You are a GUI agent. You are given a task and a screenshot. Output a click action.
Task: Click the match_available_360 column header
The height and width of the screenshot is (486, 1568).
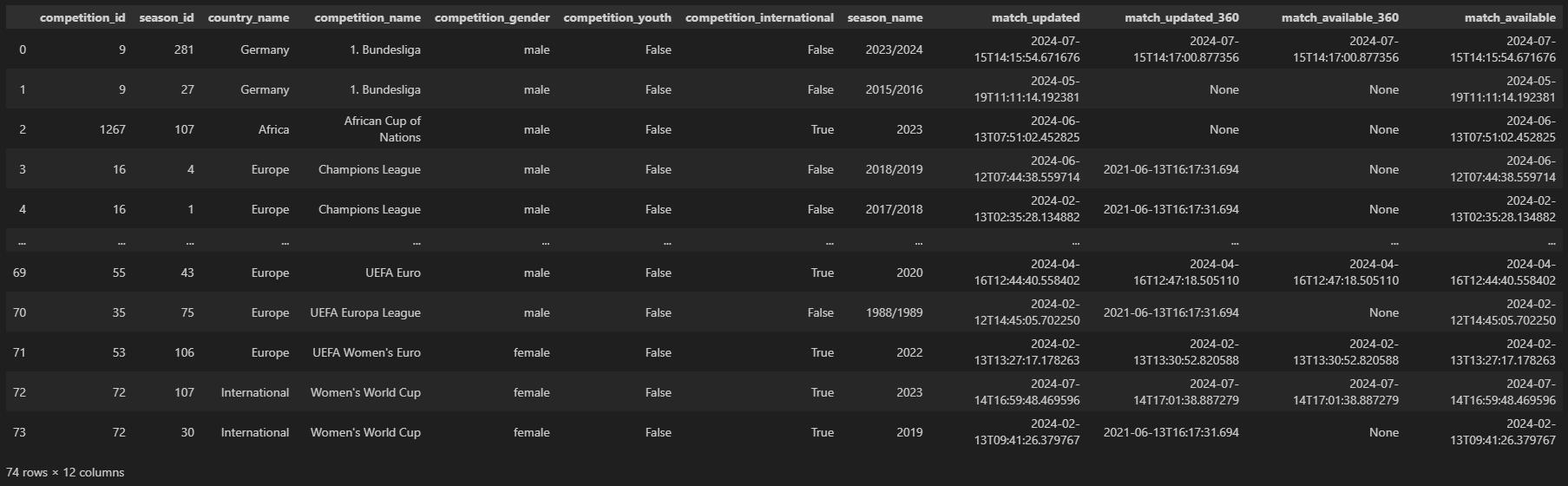(x=1340, y=17)
